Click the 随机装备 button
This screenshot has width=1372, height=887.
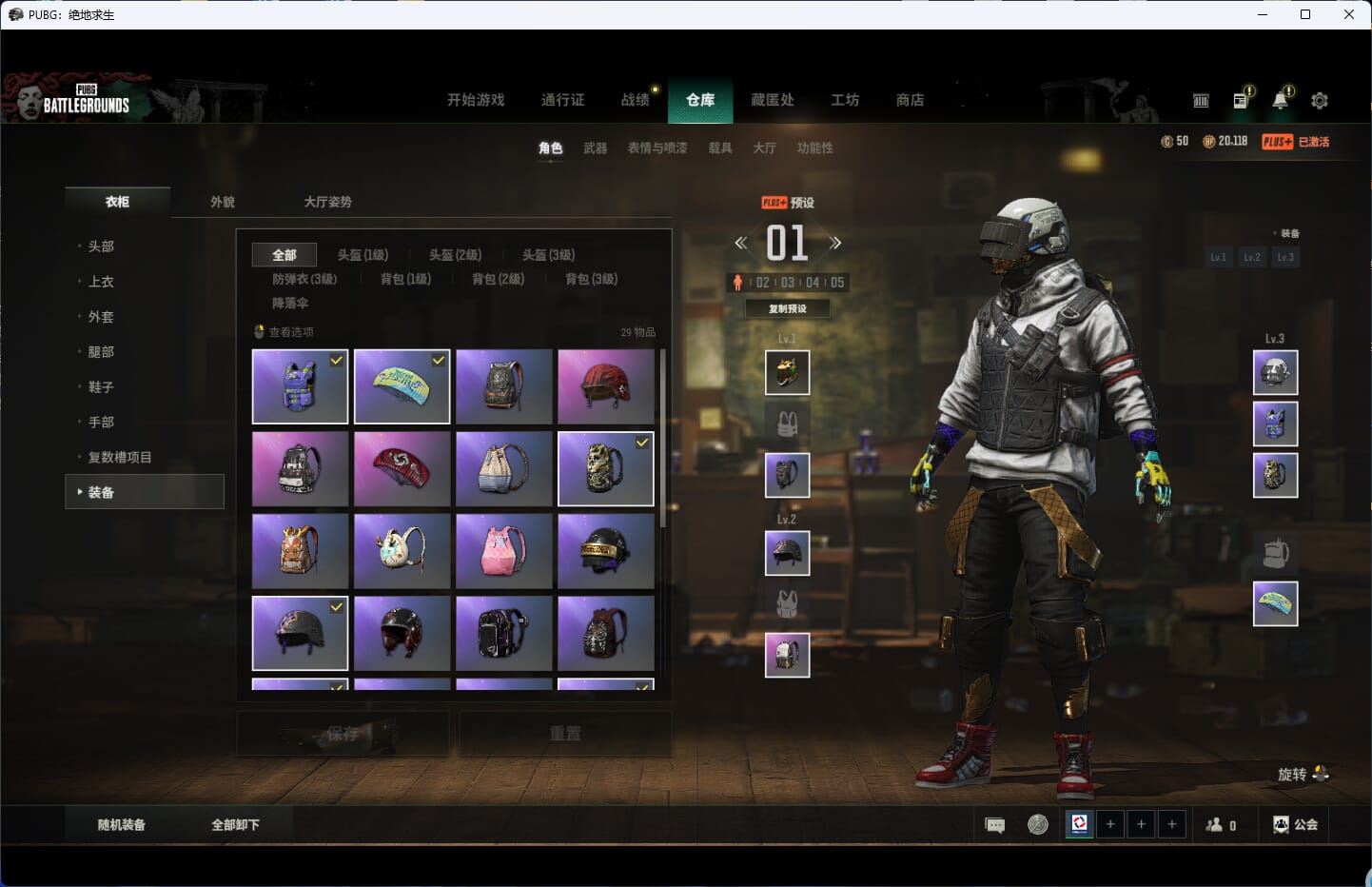click(x=122, y=825)
